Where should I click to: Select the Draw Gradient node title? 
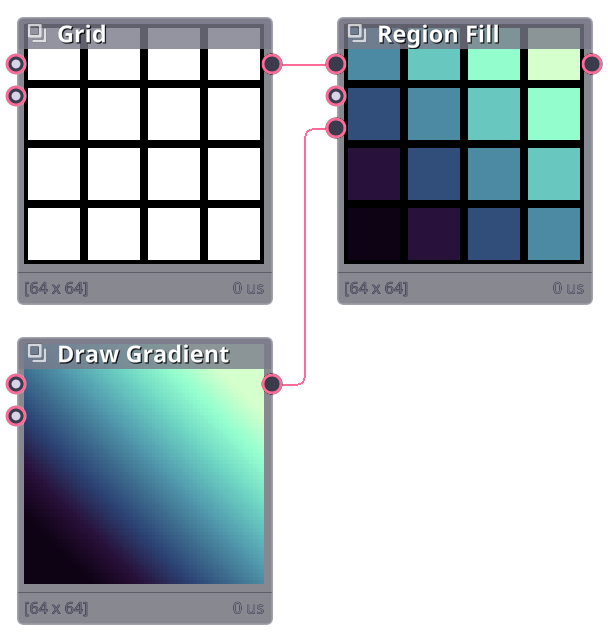point(143,354)
